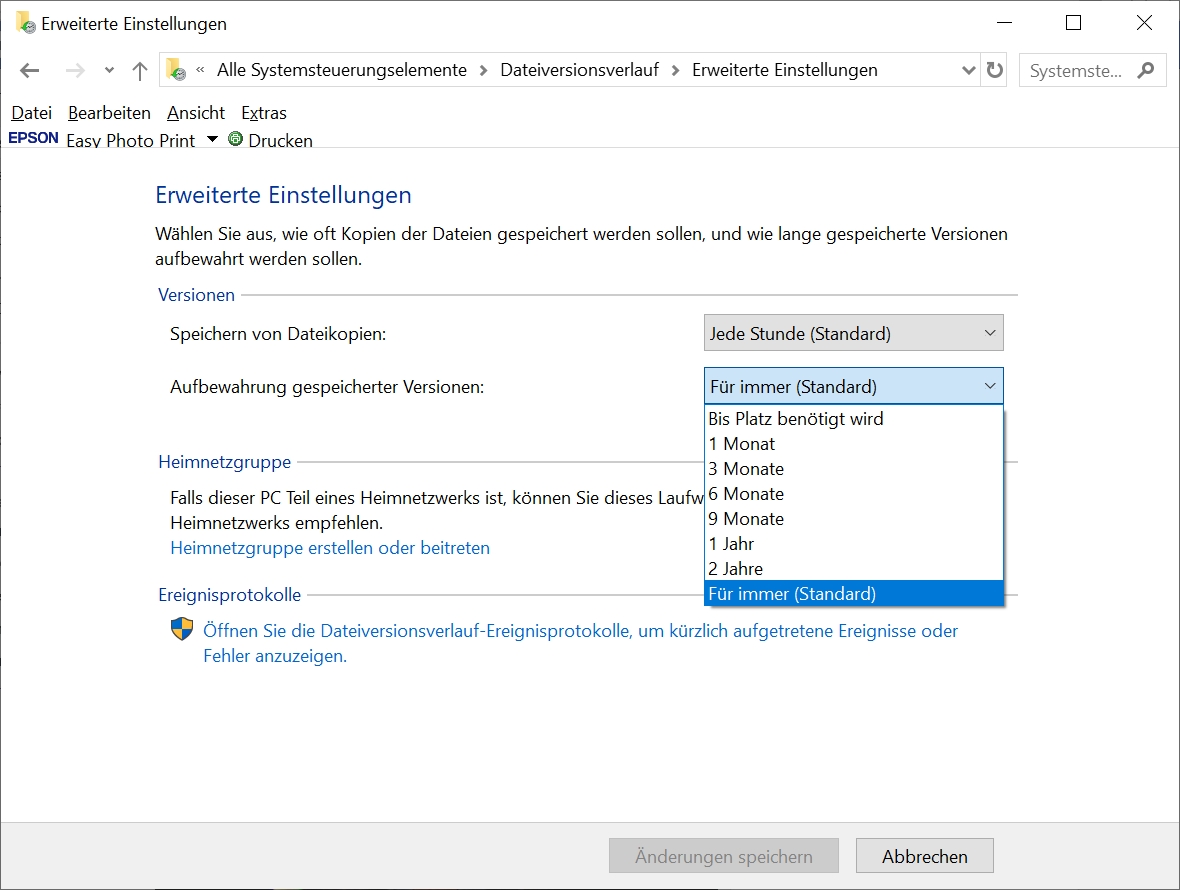Open Alle Systemsteuerungselemente breadcrumb
The image size is (1180, 890).
click(x=342, y=70)
